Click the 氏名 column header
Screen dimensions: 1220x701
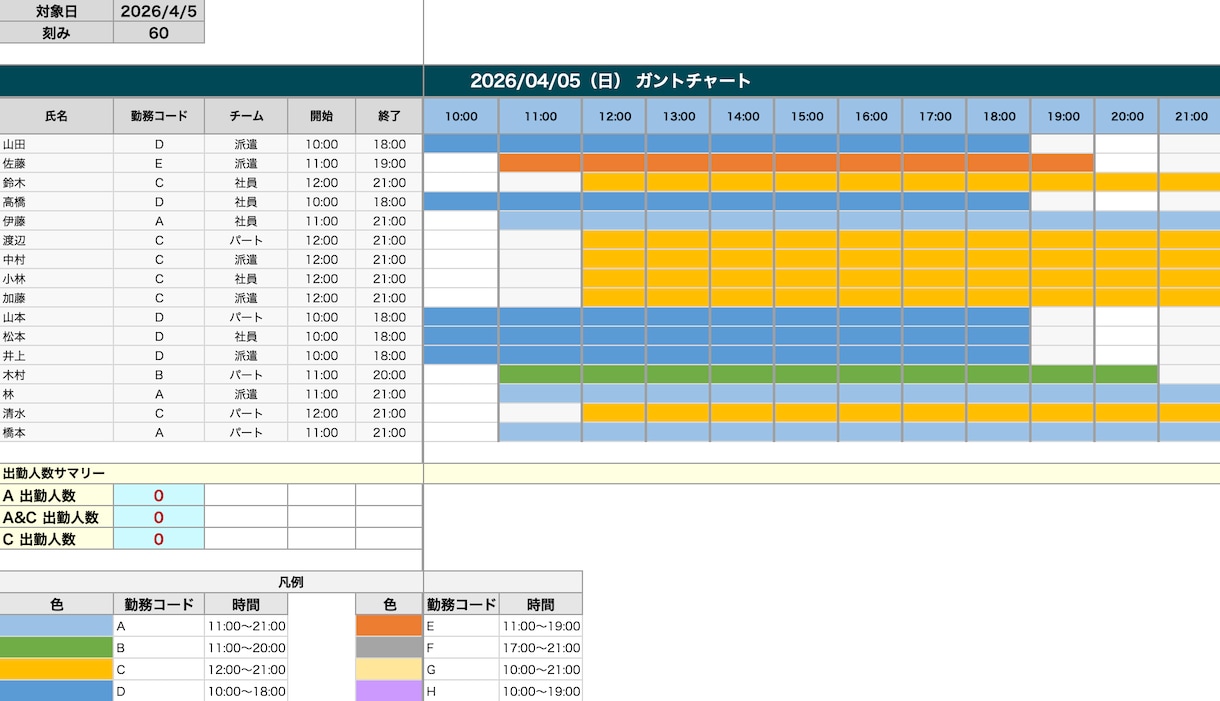pyautogui.click(x=57, y=116)
